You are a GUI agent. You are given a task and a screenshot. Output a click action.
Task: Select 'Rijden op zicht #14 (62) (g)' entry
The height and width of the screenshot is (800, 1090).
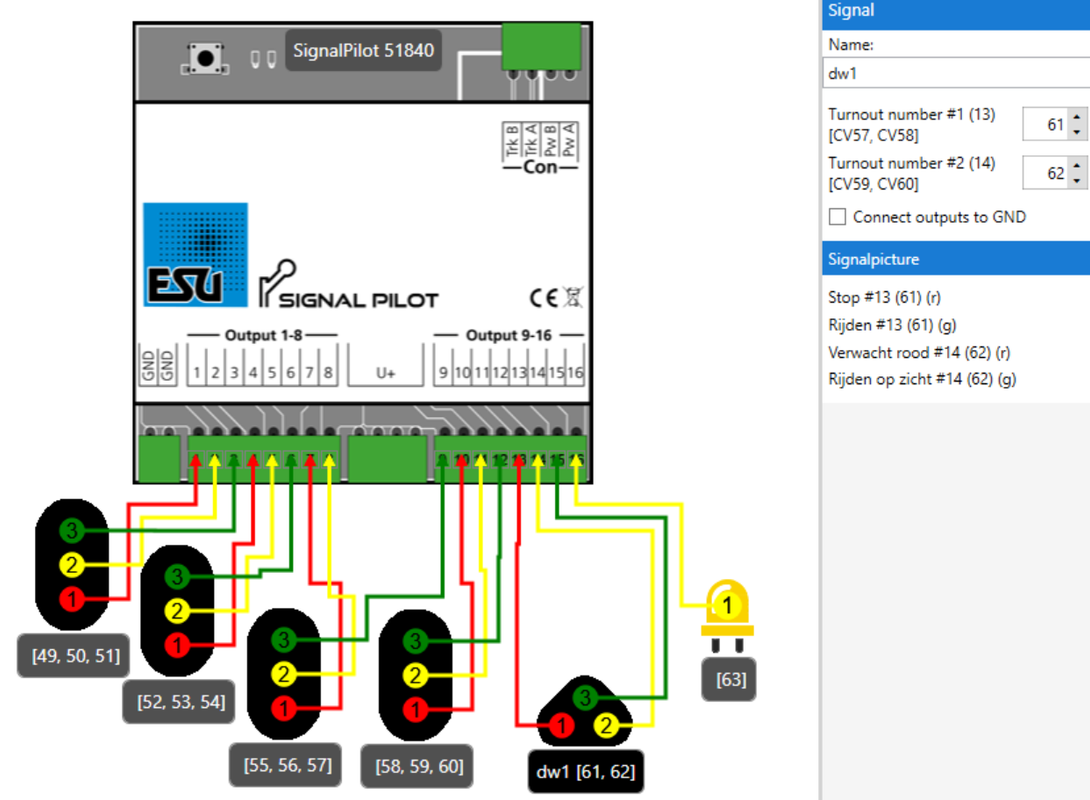point(922,379)
